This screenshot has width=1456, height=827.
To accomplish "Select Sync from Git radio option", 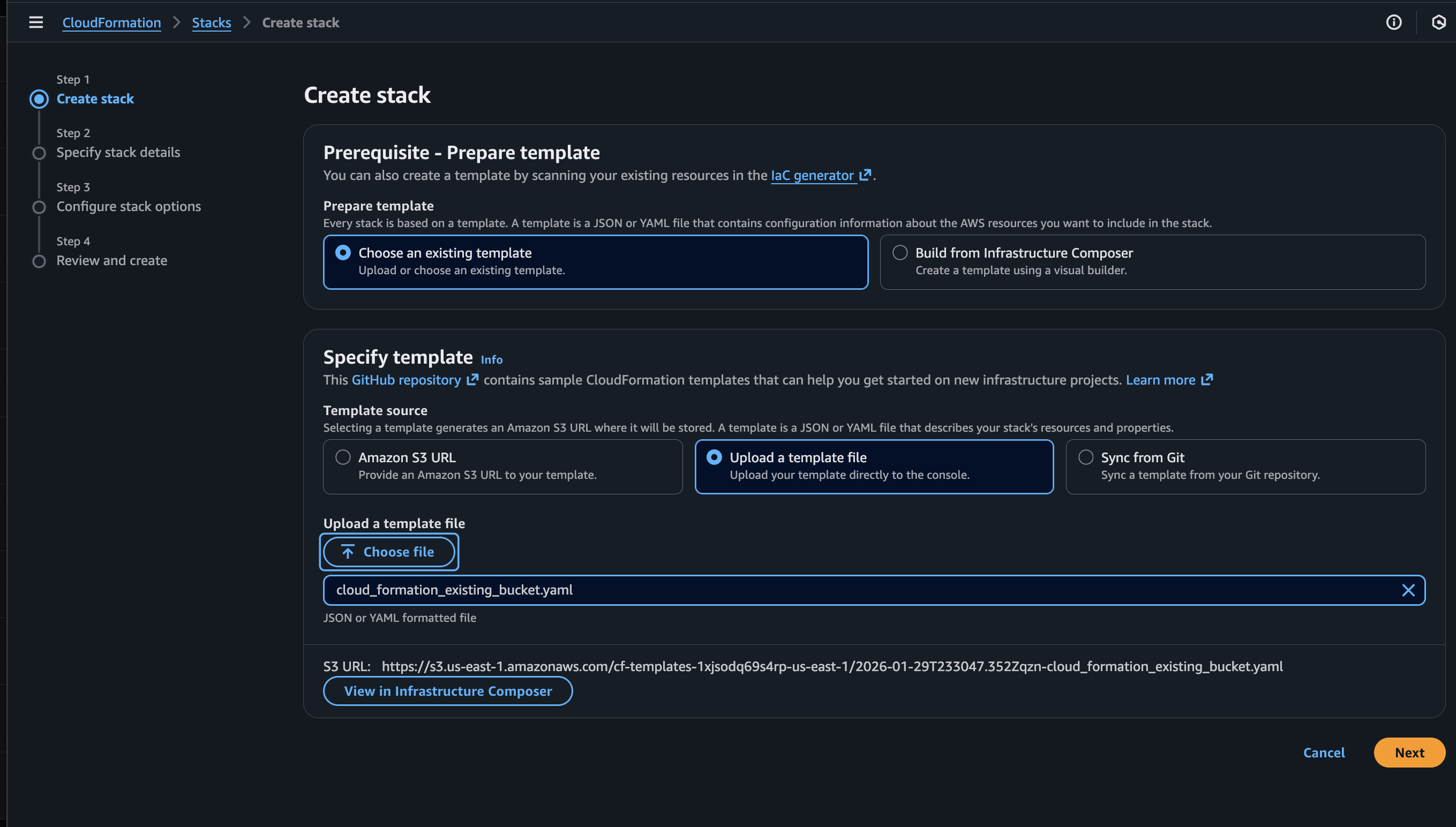I will [1086, 457].
